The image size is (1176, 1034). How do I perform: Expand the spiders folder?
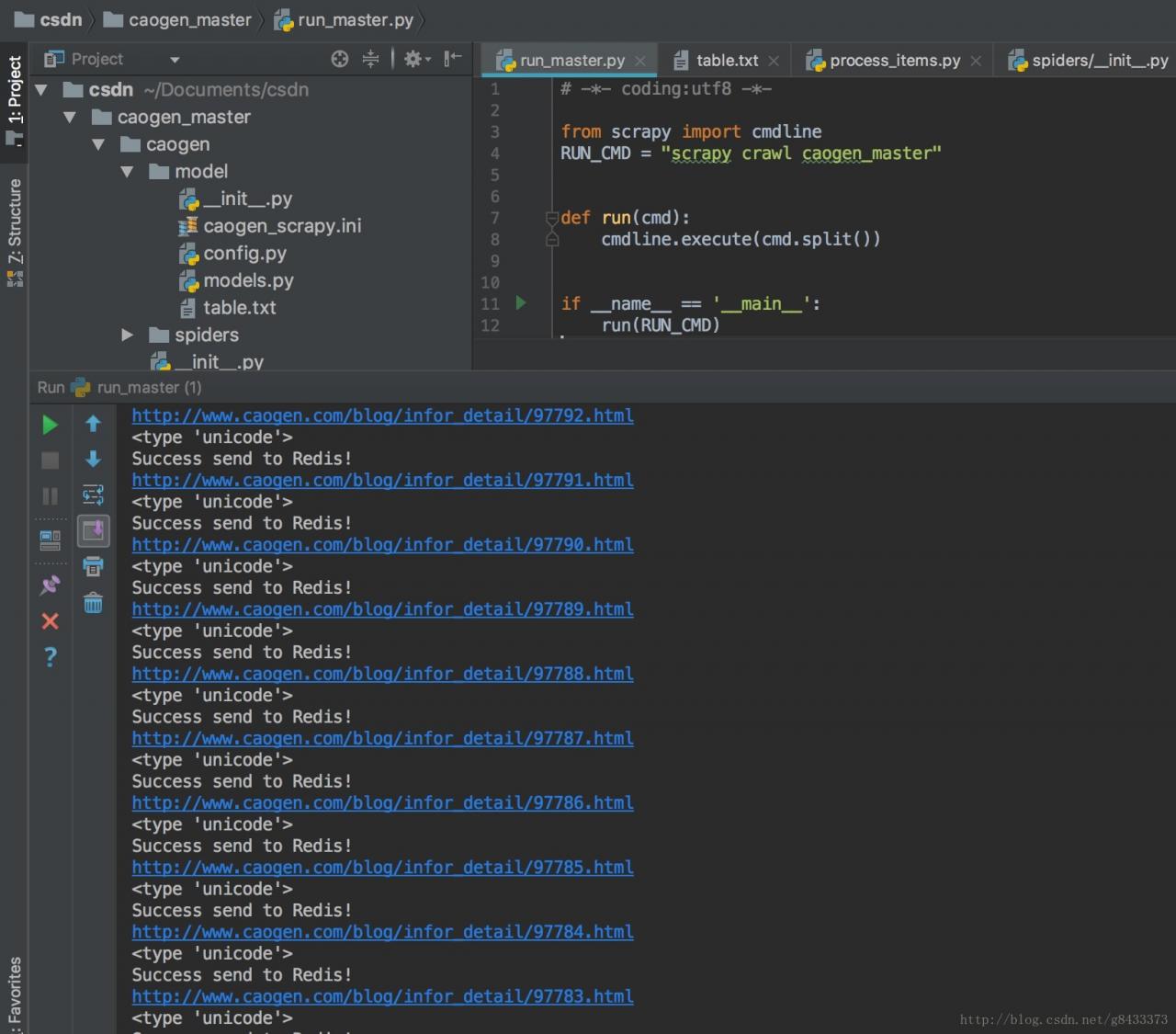128,335
